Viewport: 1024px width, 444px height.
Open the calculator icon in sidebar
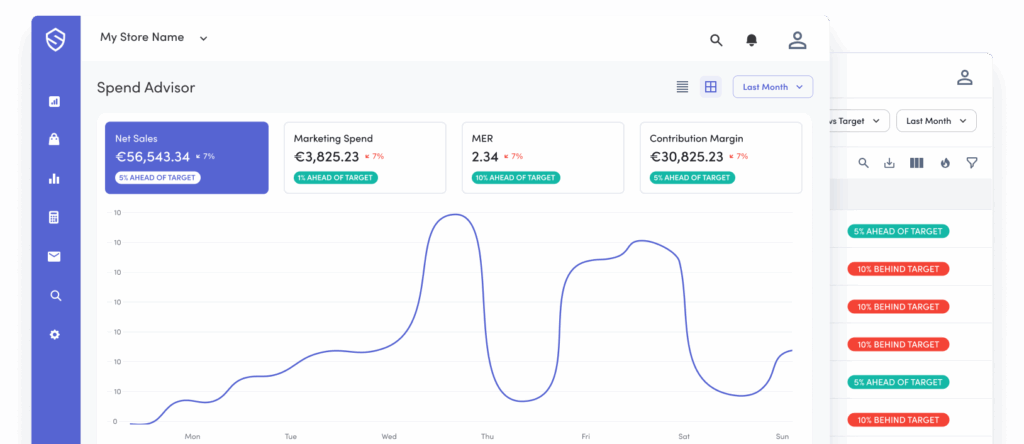pyautogui.click(x=55, y=217)
